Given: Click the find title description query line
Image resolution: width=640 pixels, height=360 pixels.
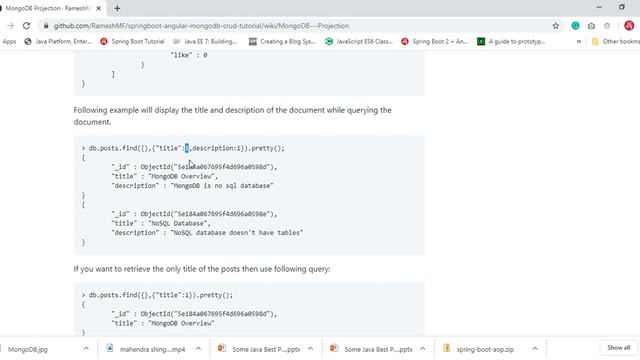Looking at the screenshot, I should (x=183, y=148).
